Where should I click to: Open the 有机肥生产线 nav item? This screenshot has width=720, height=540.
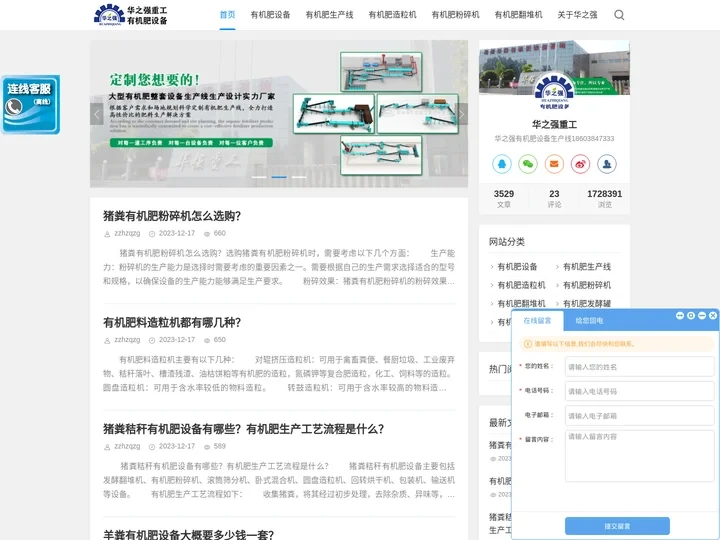[329, 15]
